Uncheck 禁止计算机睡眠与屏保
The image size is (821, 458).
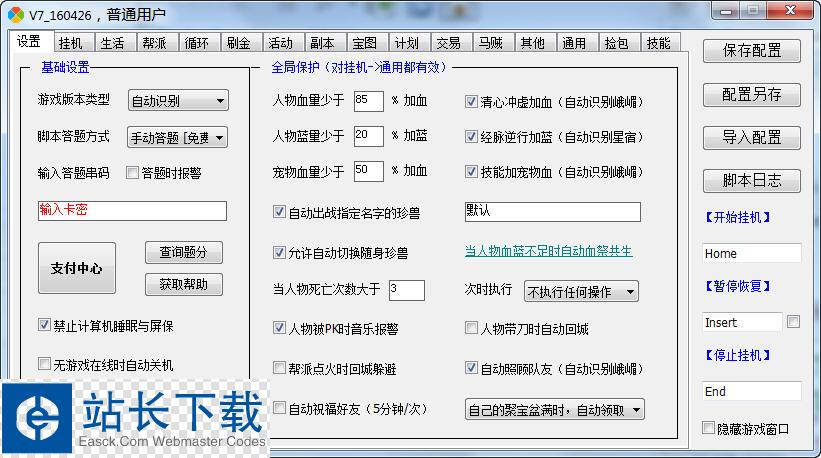pyautogui.click(x=44, y=325)
